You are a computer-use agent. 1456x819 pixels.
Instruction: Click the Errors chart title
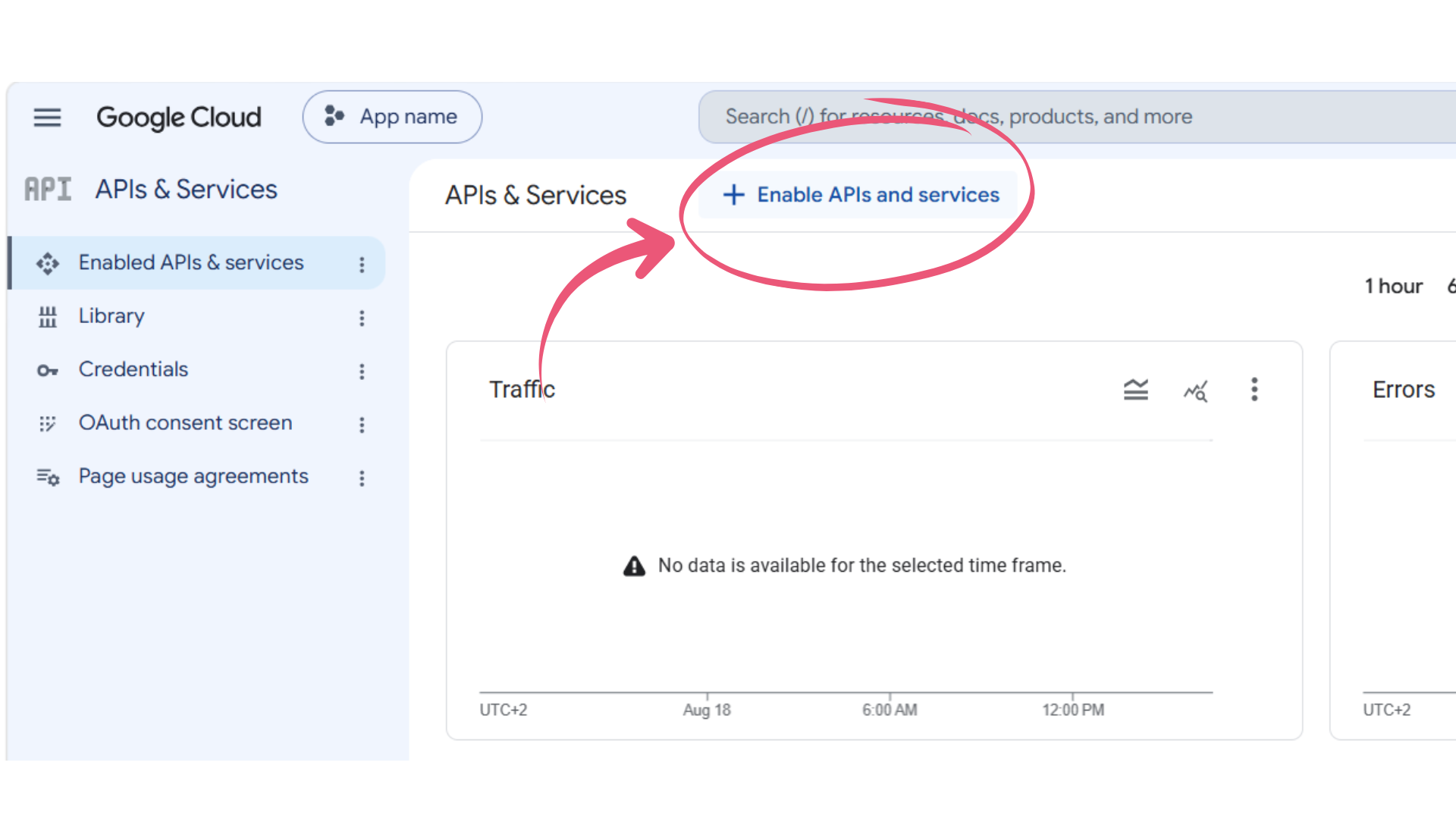pos(1404,390)
